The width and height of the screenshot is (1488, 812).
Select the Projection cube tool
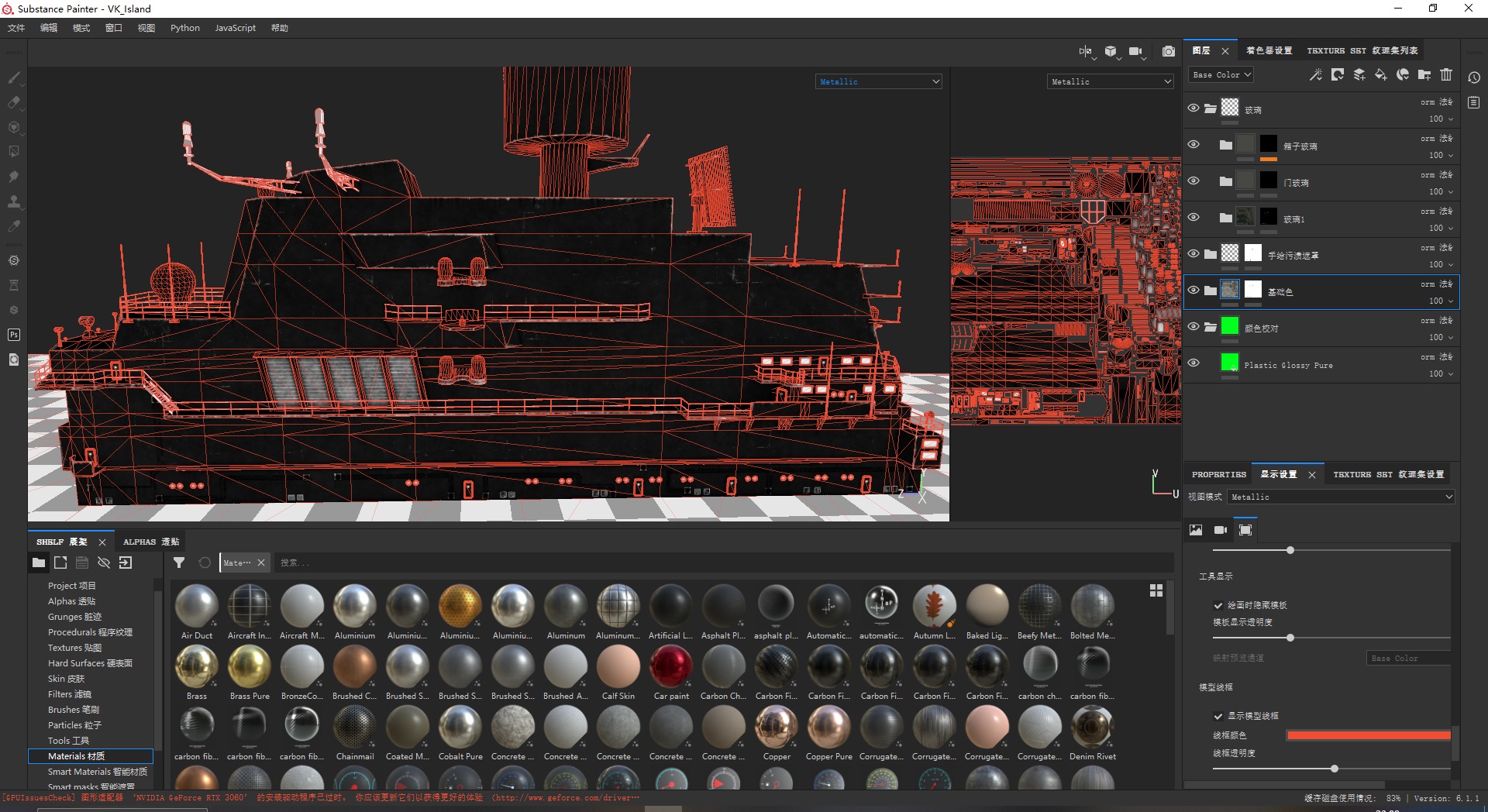coord(13,127)
